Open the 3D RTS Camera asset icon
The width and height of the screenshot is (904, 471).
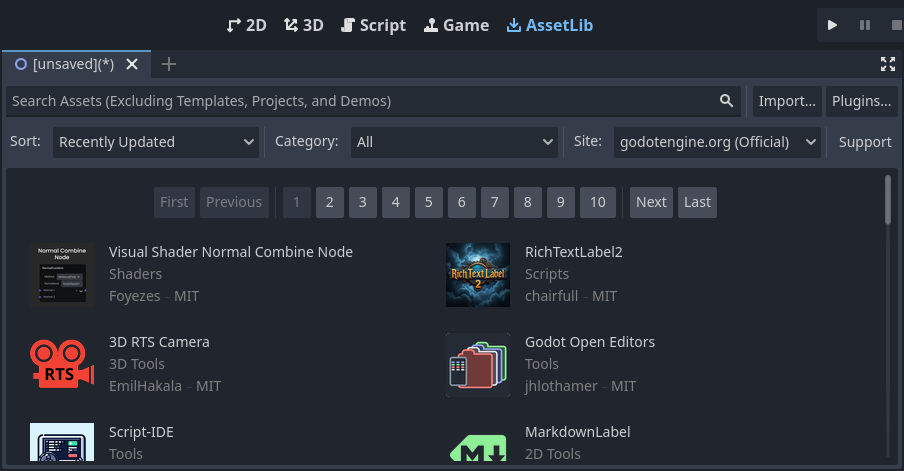62,365
